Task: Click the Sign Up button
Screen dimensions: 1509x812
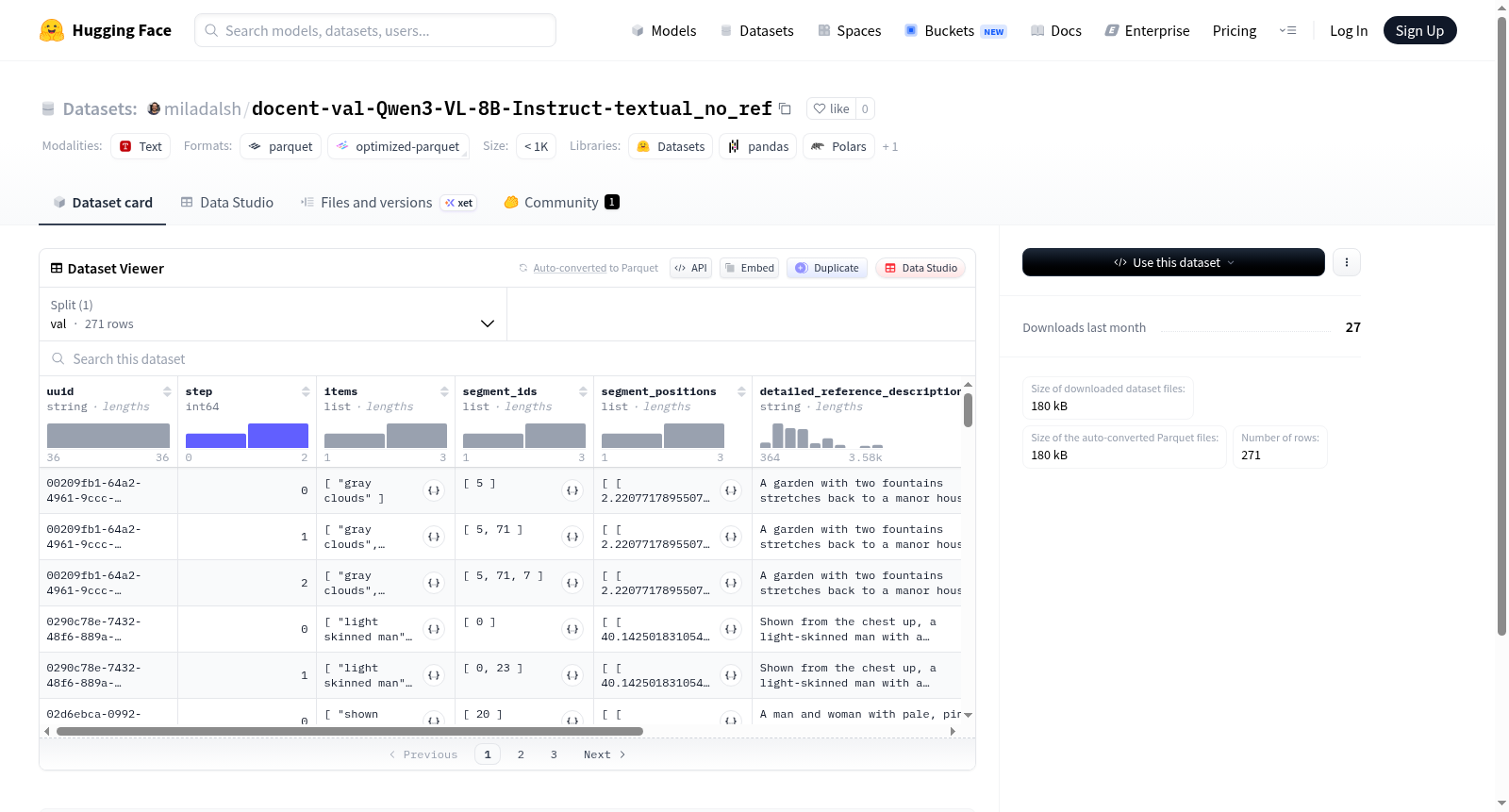Action: 1419,30
